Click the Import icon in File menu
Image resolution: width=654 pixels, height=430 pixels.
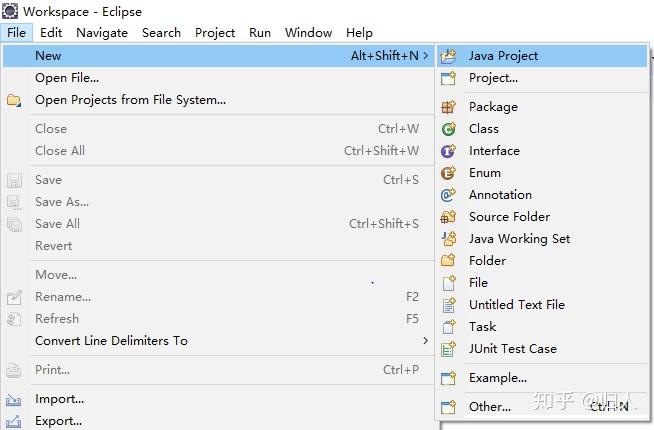(x=13, y=400)
